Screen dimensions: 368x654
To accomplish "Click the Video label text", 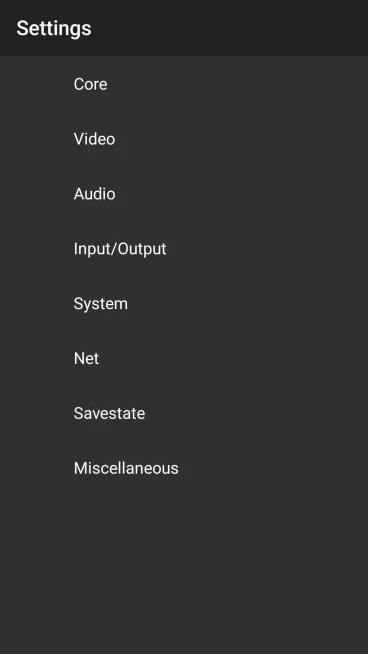I will click(94, 139).
